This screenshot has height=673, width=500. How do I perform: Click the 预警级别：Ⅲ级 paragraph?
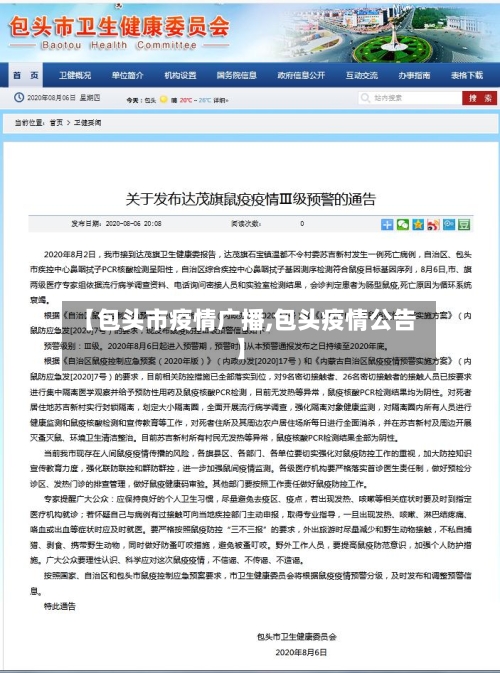pyautogui.click(x=216, y=346)
